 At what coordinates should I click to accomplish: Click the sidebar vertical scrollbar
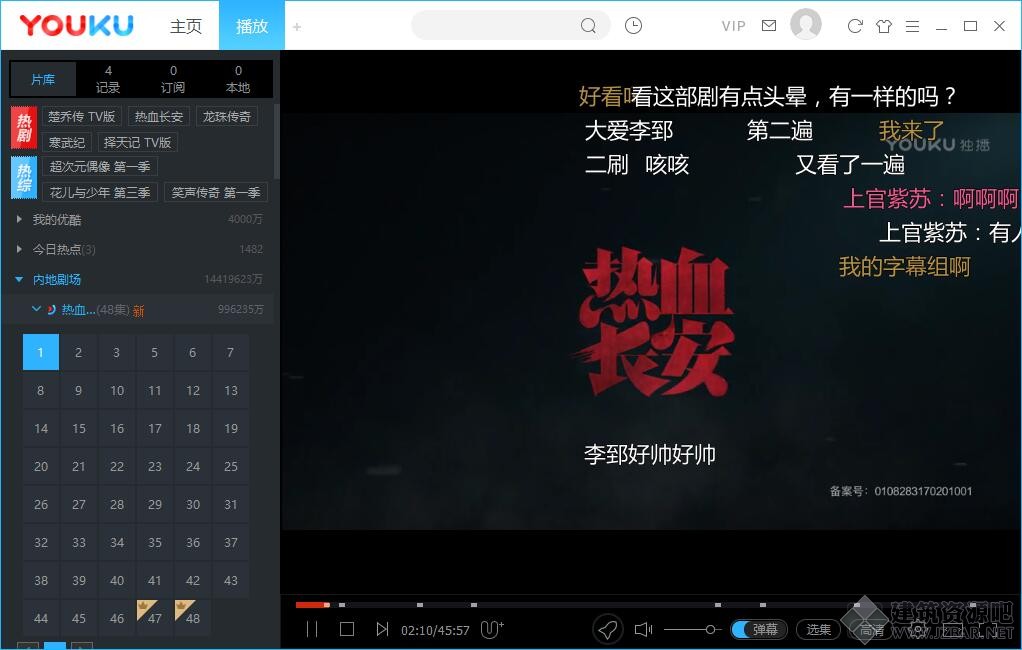click(276, 140)
